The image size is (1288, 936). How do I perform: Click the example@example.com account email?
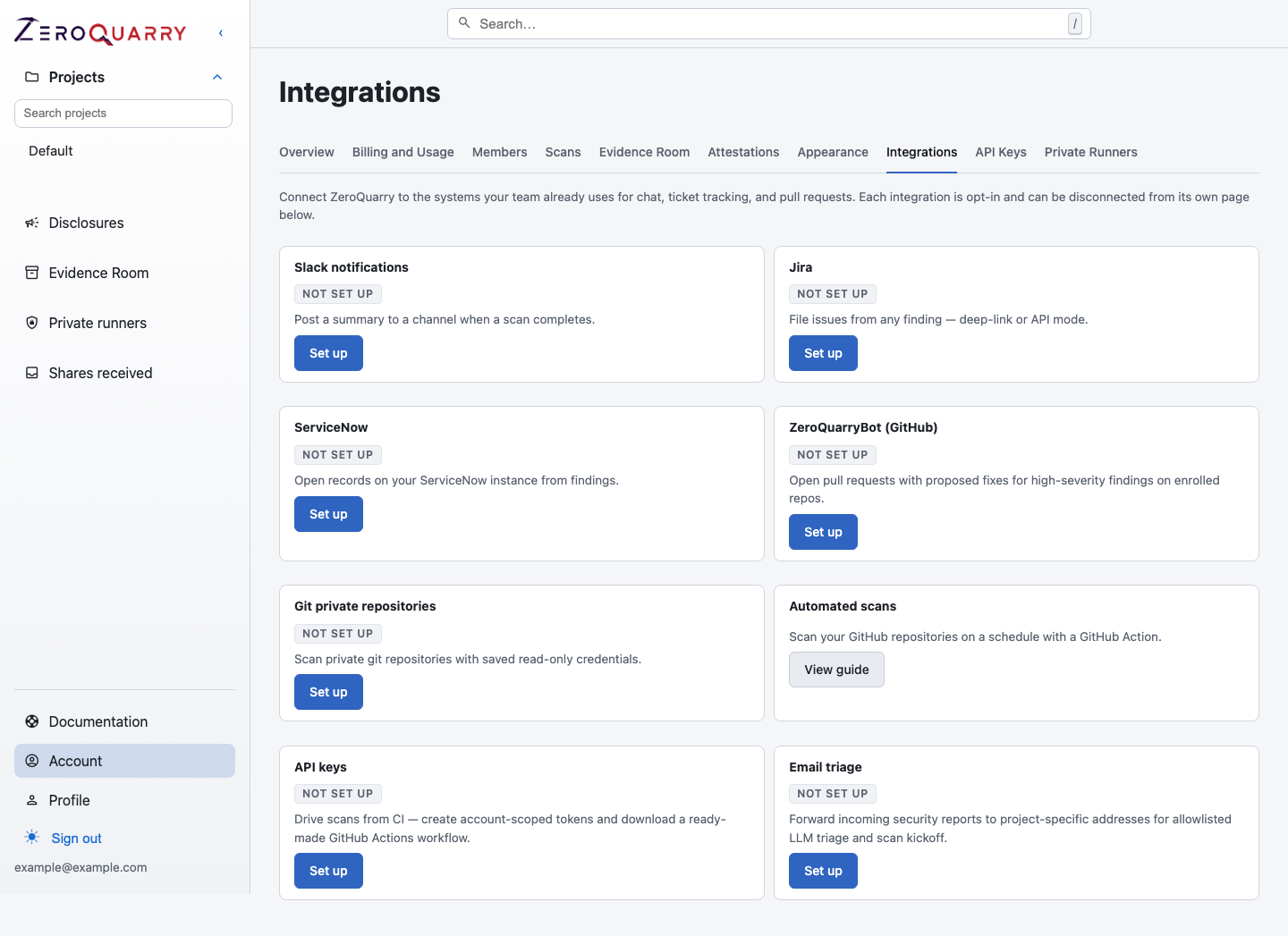coord(80,867)
